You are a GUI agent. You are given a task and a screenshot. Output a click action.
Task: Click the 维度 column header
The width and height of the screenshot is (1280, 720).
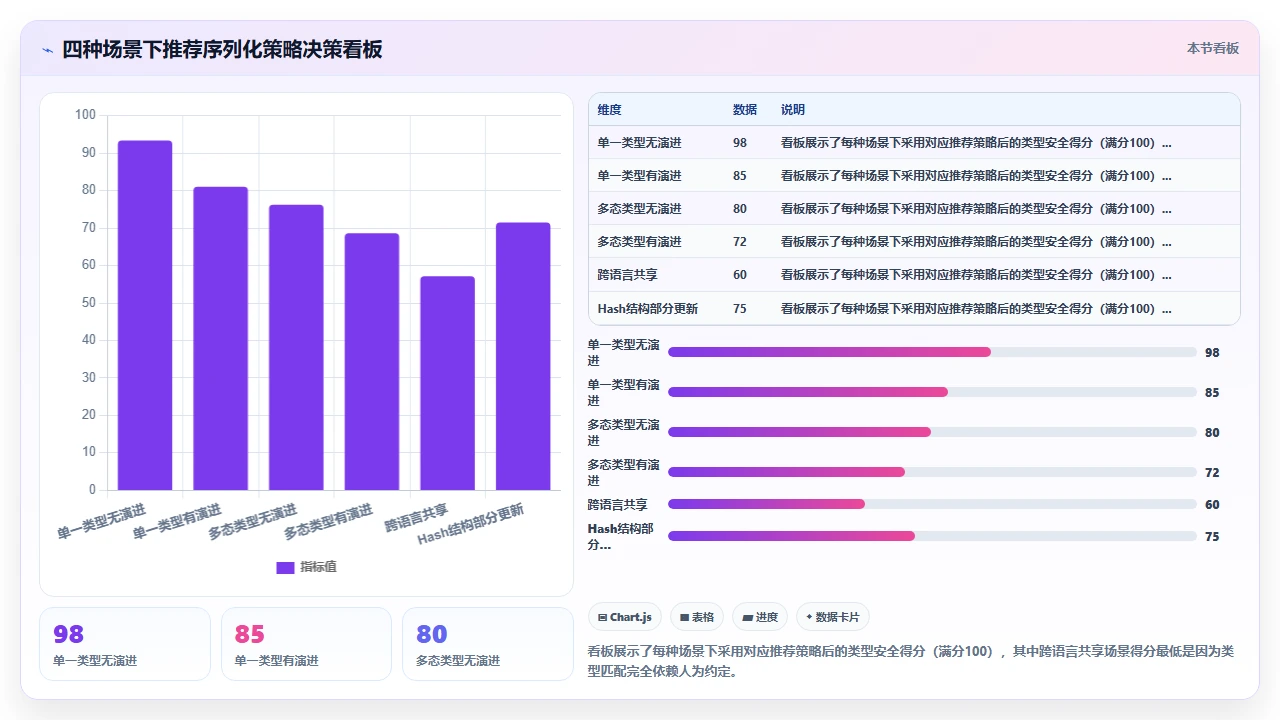pos(610,110)
